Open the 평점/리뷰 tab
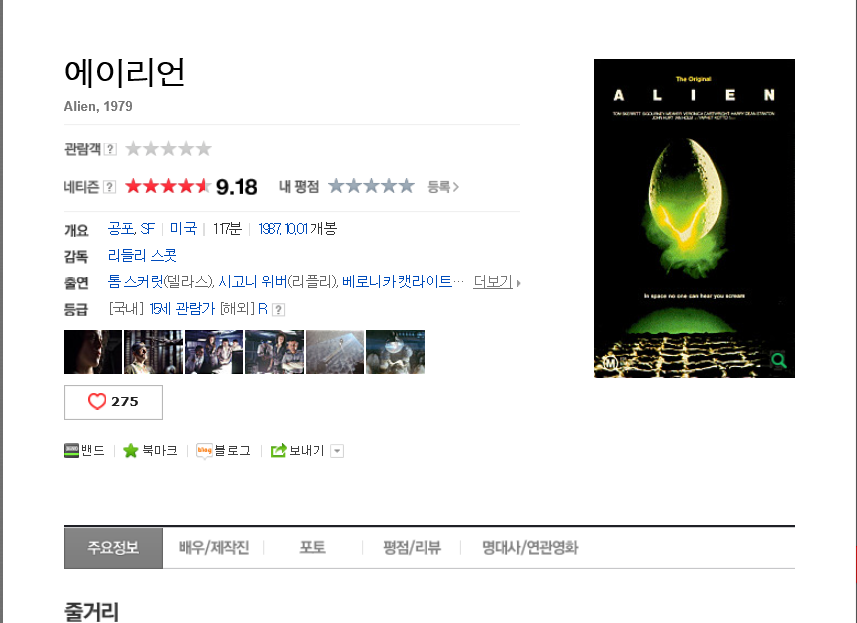This screenshot has height=623, width=857. [x=412, y=548]
